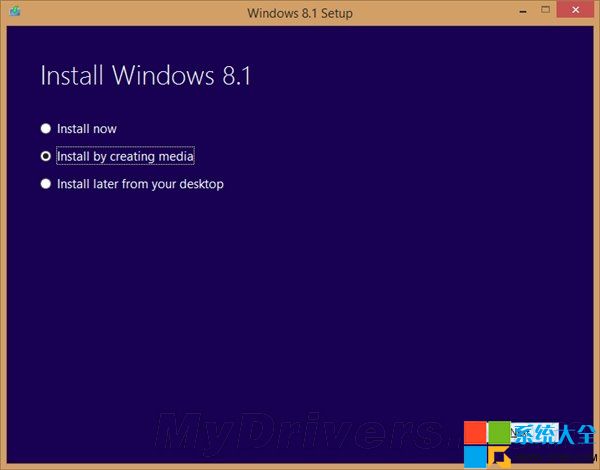Open the setup window's title bar icon menu
Image resolution: width=600 pixels, height=470 pixels.
click(15, 11)
